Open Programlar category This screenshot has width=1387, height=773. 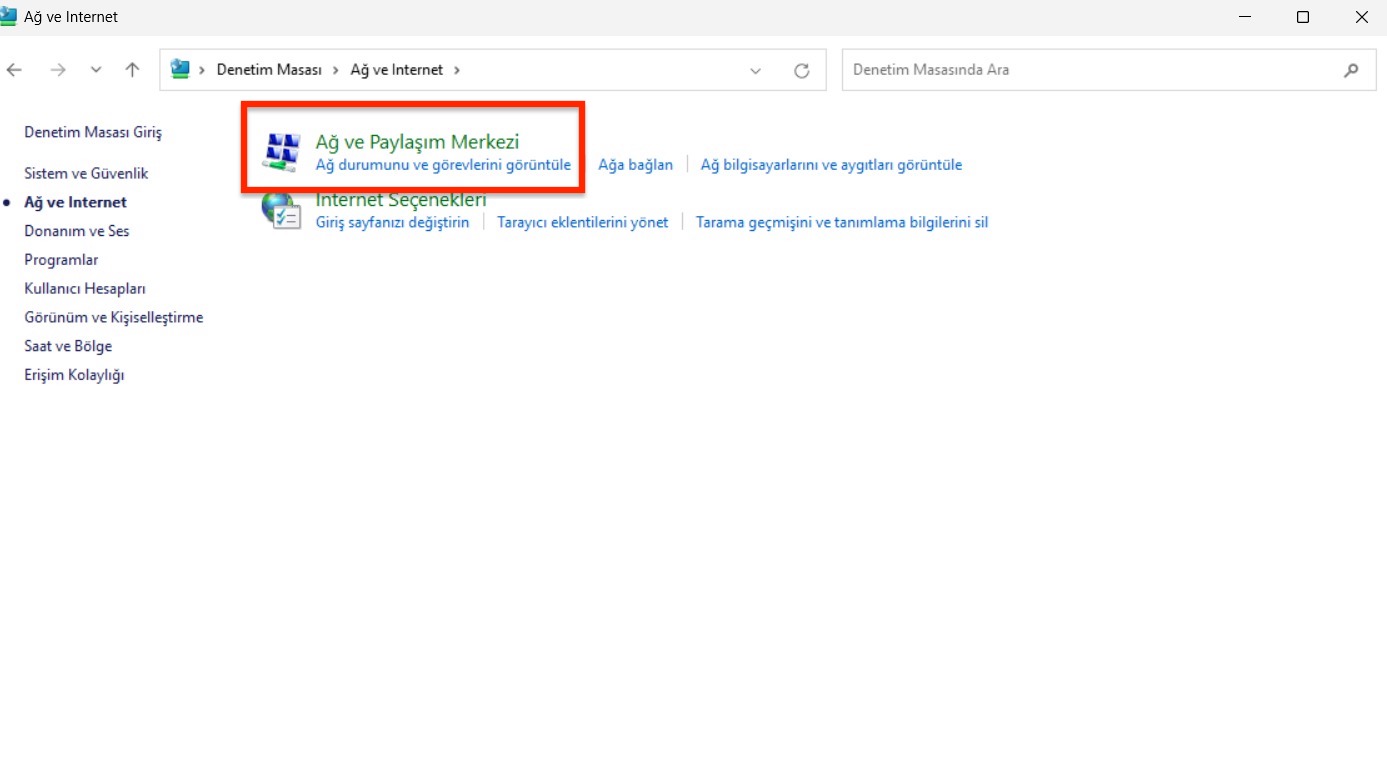tap(61, 260)
